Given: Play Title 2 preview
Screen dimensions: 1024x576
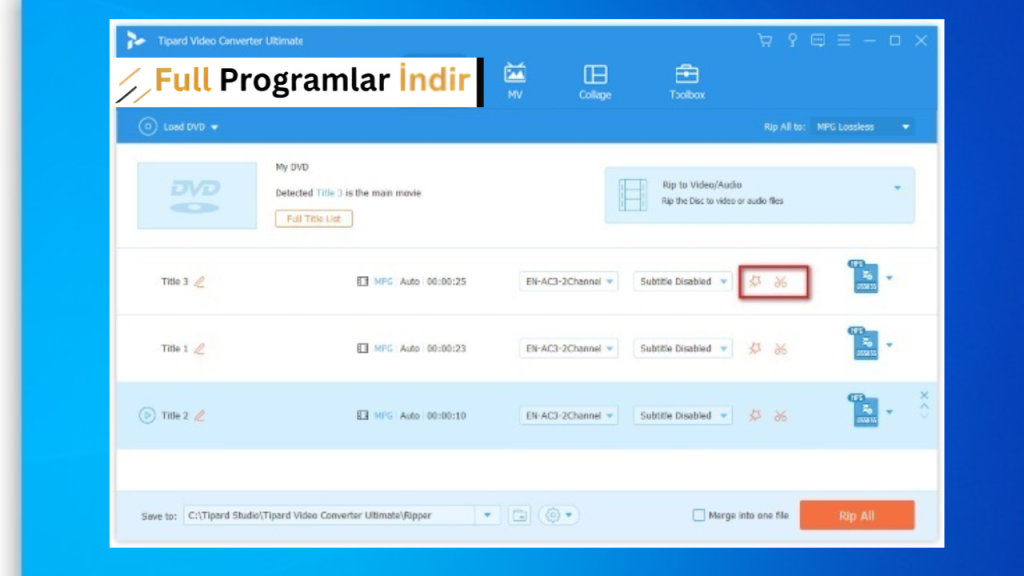Looking at the screenshot, I should 147,415.
